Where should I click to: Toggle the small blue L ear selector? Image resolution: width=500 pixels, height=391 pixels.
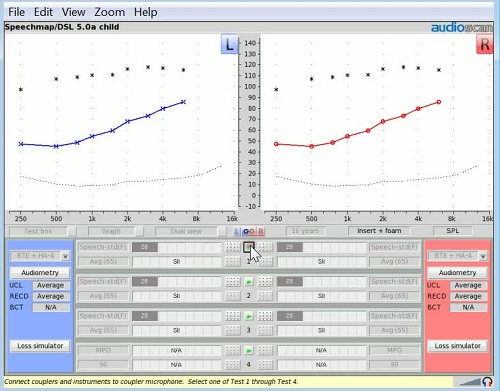(237, 231)
